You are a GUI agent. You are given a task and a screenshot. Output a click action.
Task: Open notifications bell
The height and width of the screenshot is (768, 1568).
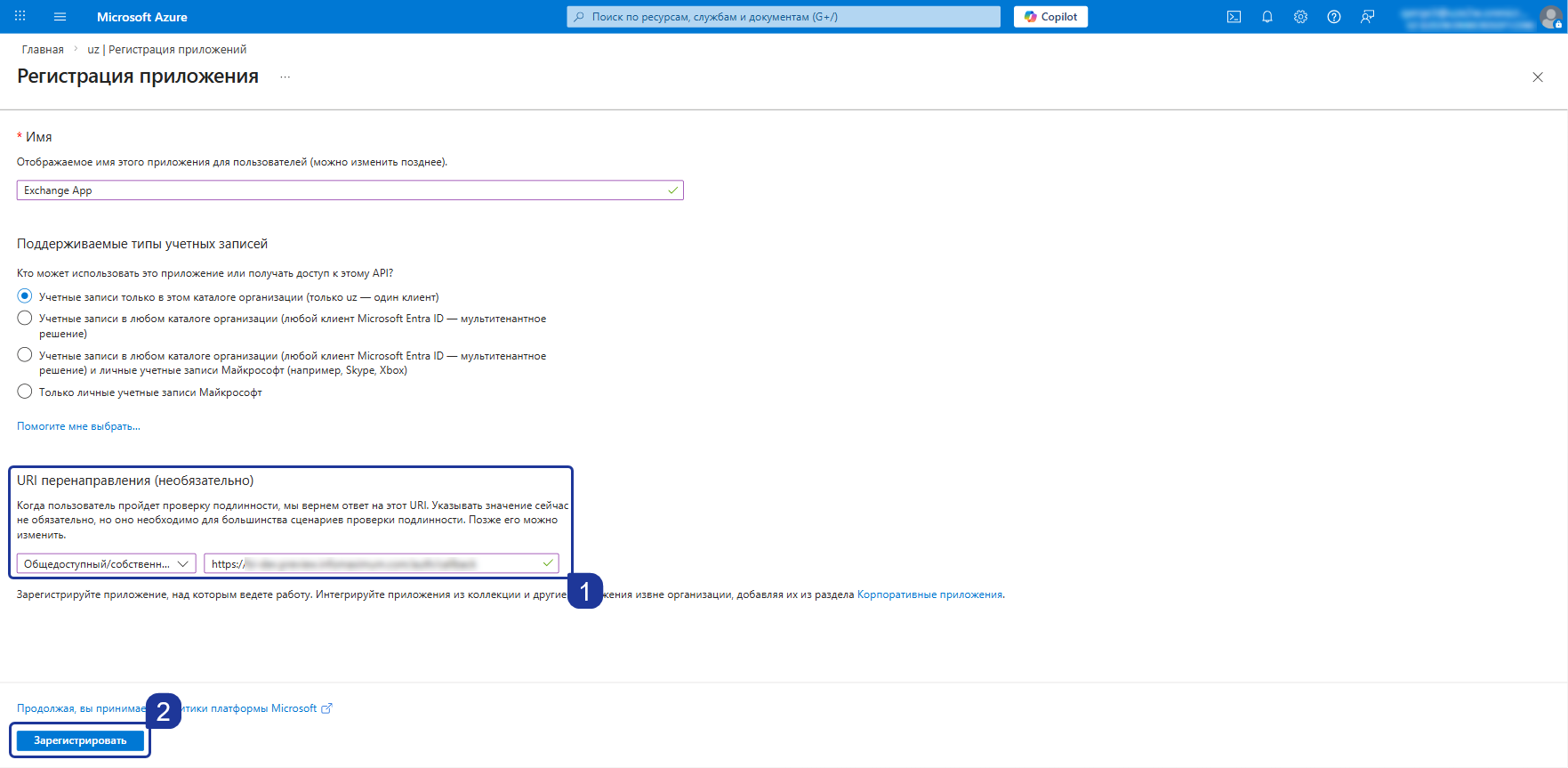point(1267,17)
